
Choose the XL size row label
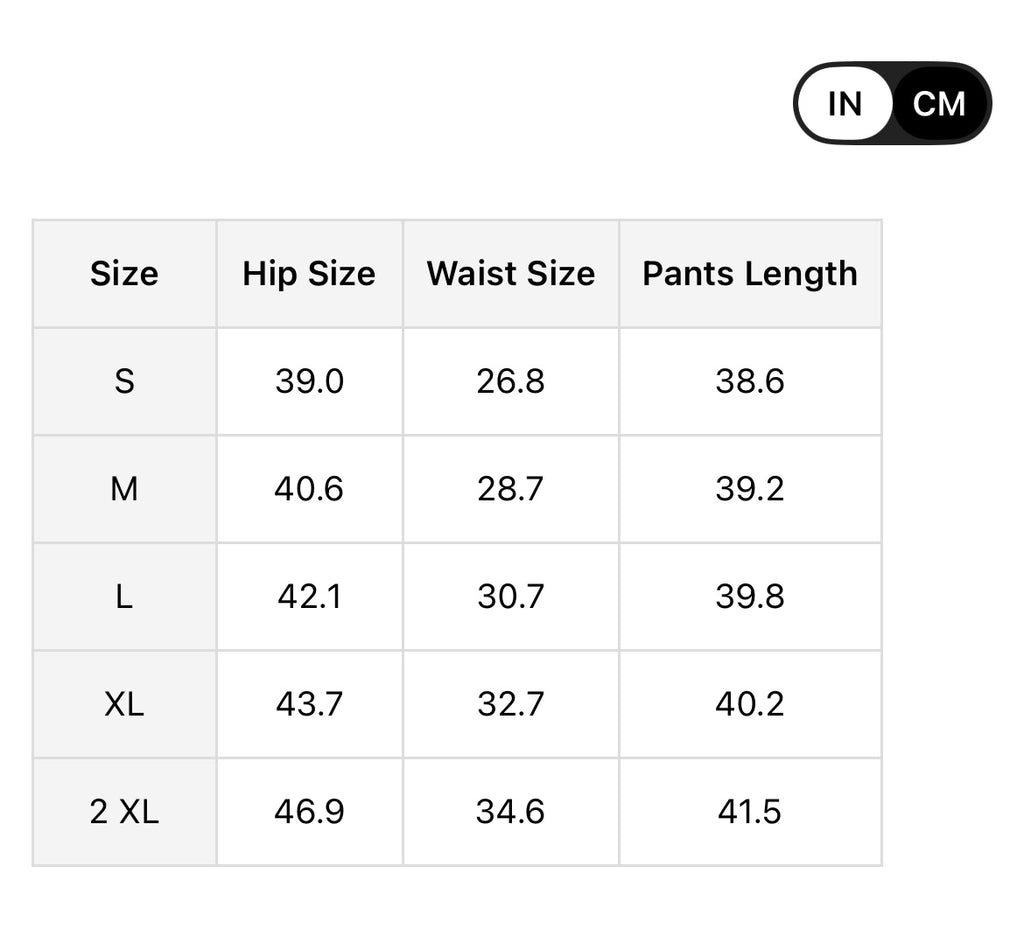tap(124, 704)
